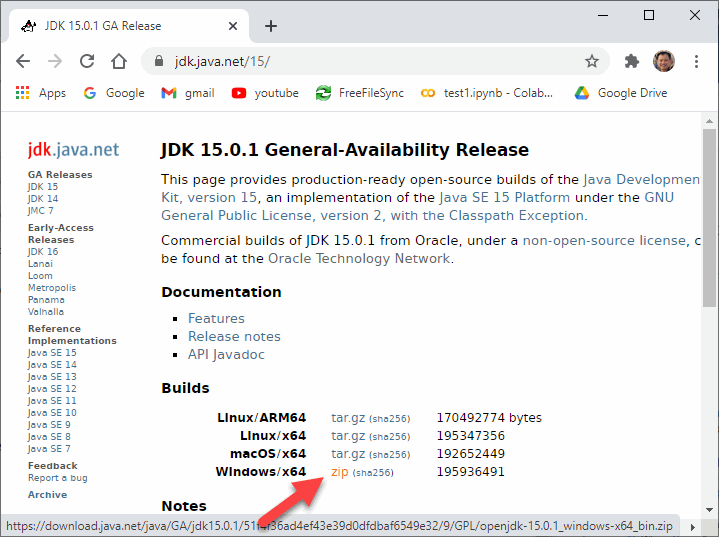The height and width of the screenshot is (537, 719).
Task: Open the Chrome three-dot menu
Action: tap(696, 61)
